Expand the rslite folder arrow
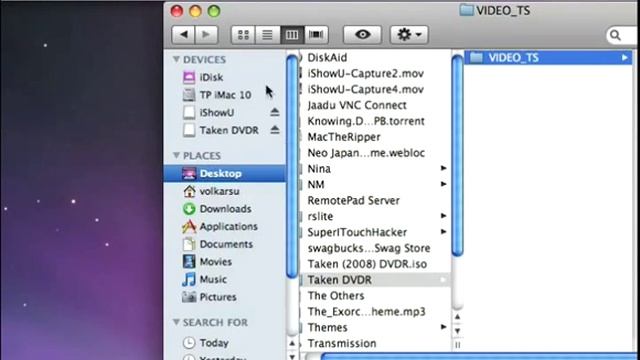 tap(443, 216)
